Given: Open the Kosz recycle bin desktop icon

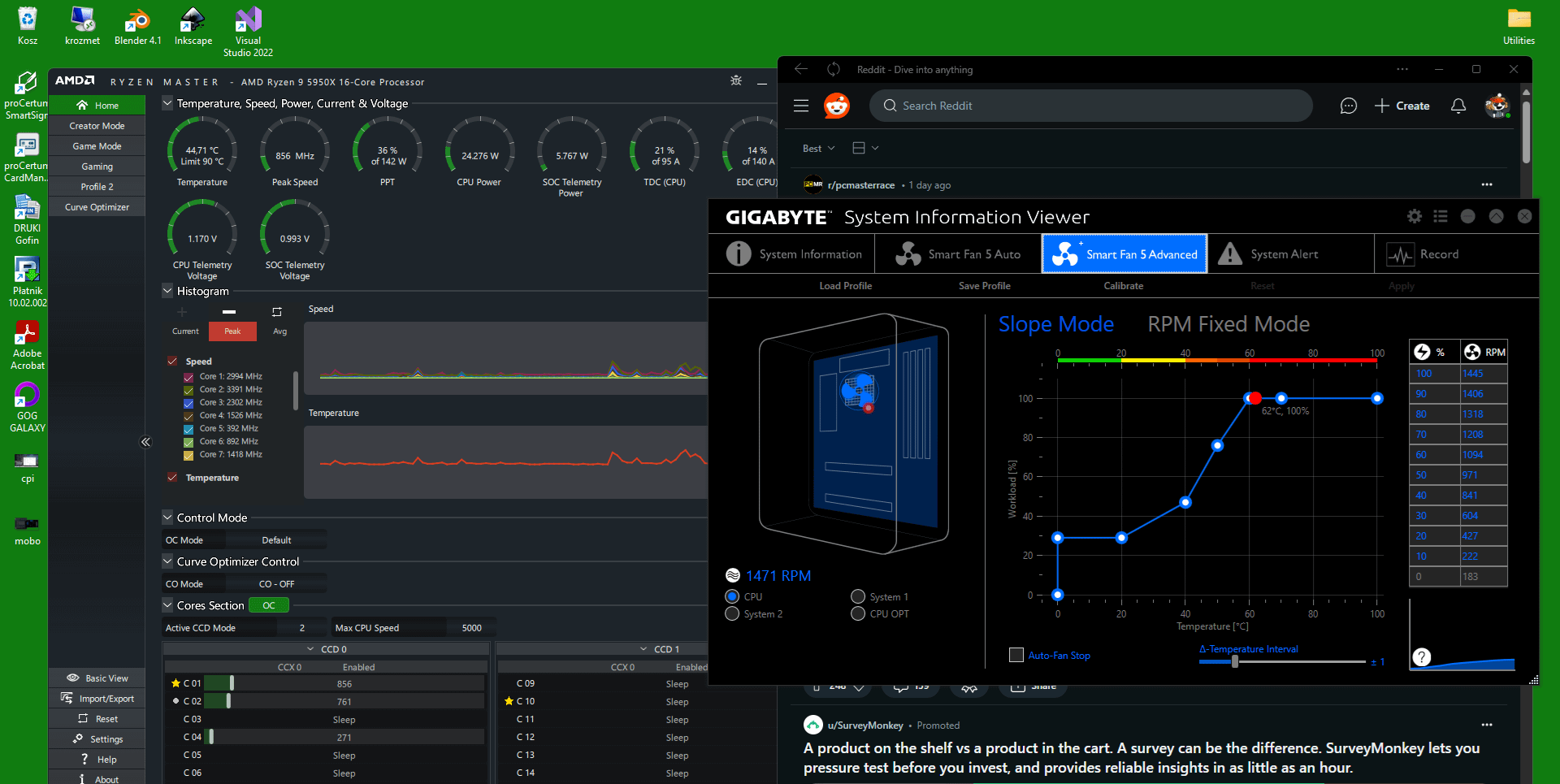Looking at the screenshot, I should [x=28, y=25].
